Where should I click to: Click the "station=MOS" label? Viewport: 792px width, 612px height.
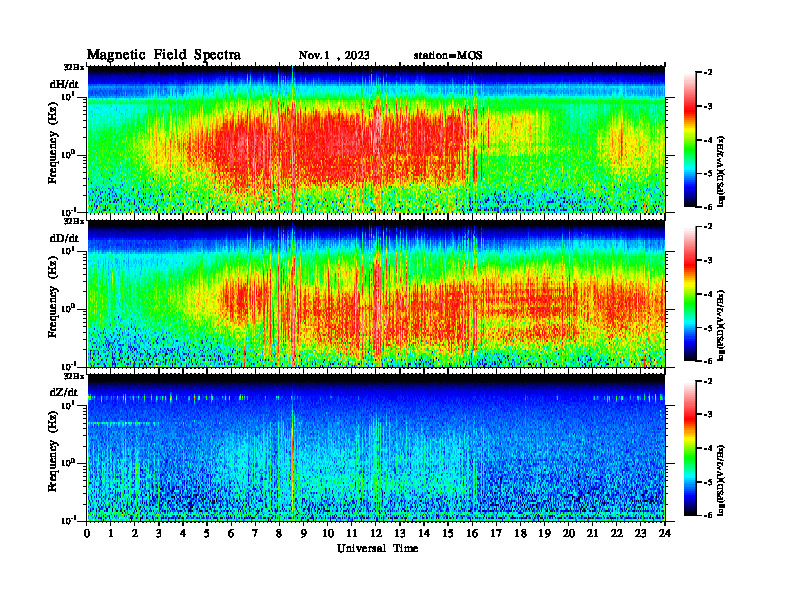pyautogui.click(x=448, y=55)
